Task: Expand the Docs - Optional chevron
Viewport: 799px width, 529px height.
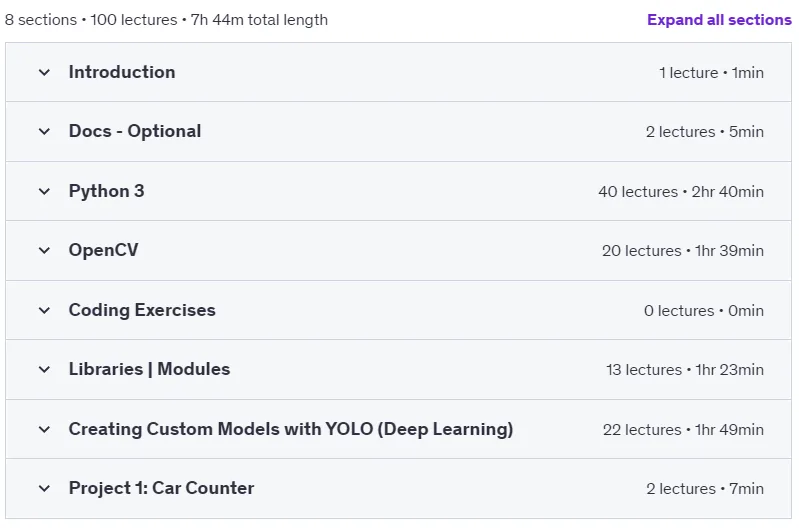Action: click(44, 131)
